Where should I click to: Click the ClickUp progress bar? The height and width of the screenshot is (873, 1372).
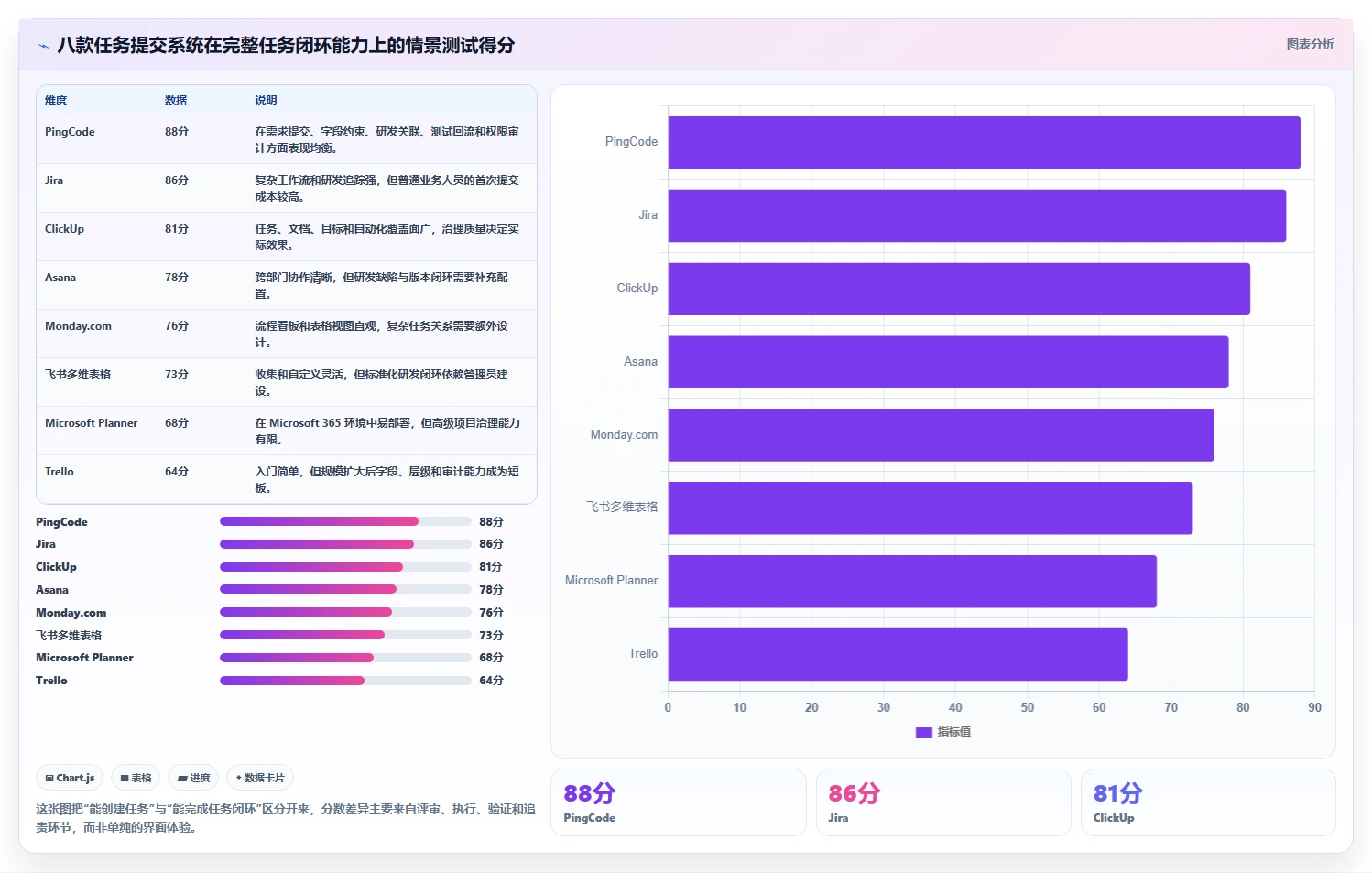[x=345, y=567]
